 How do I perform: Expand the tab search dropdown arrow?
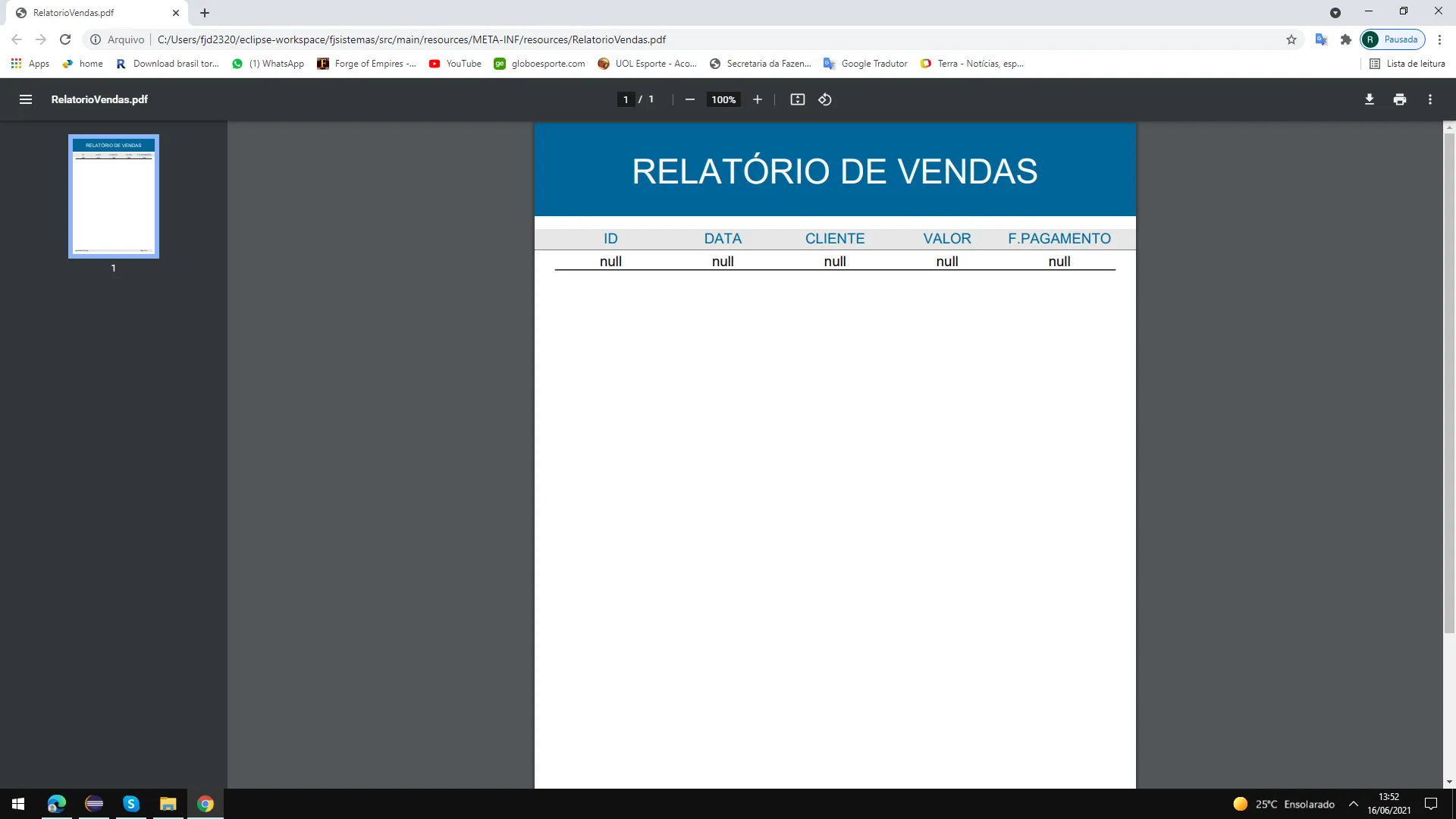(1335, 13)
